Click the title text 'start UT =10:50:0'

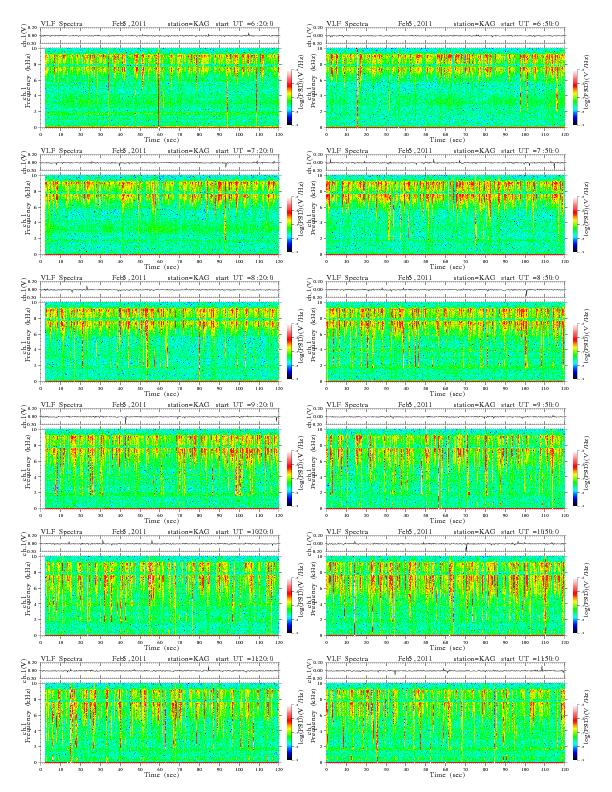point(531,532)
